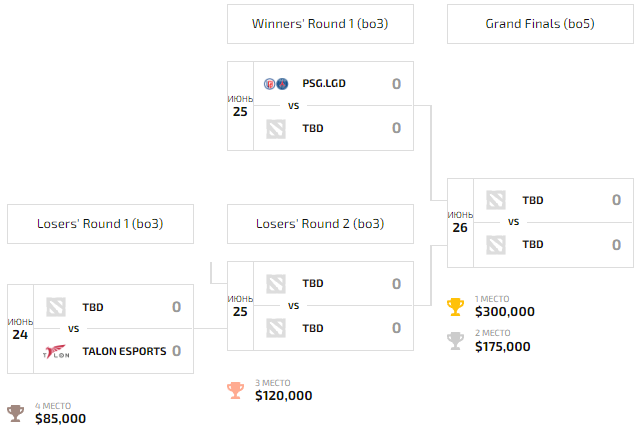642x434 pixels.
Task: Click TBD logo in Losers' Round 1 match
Action: point(56,307)
